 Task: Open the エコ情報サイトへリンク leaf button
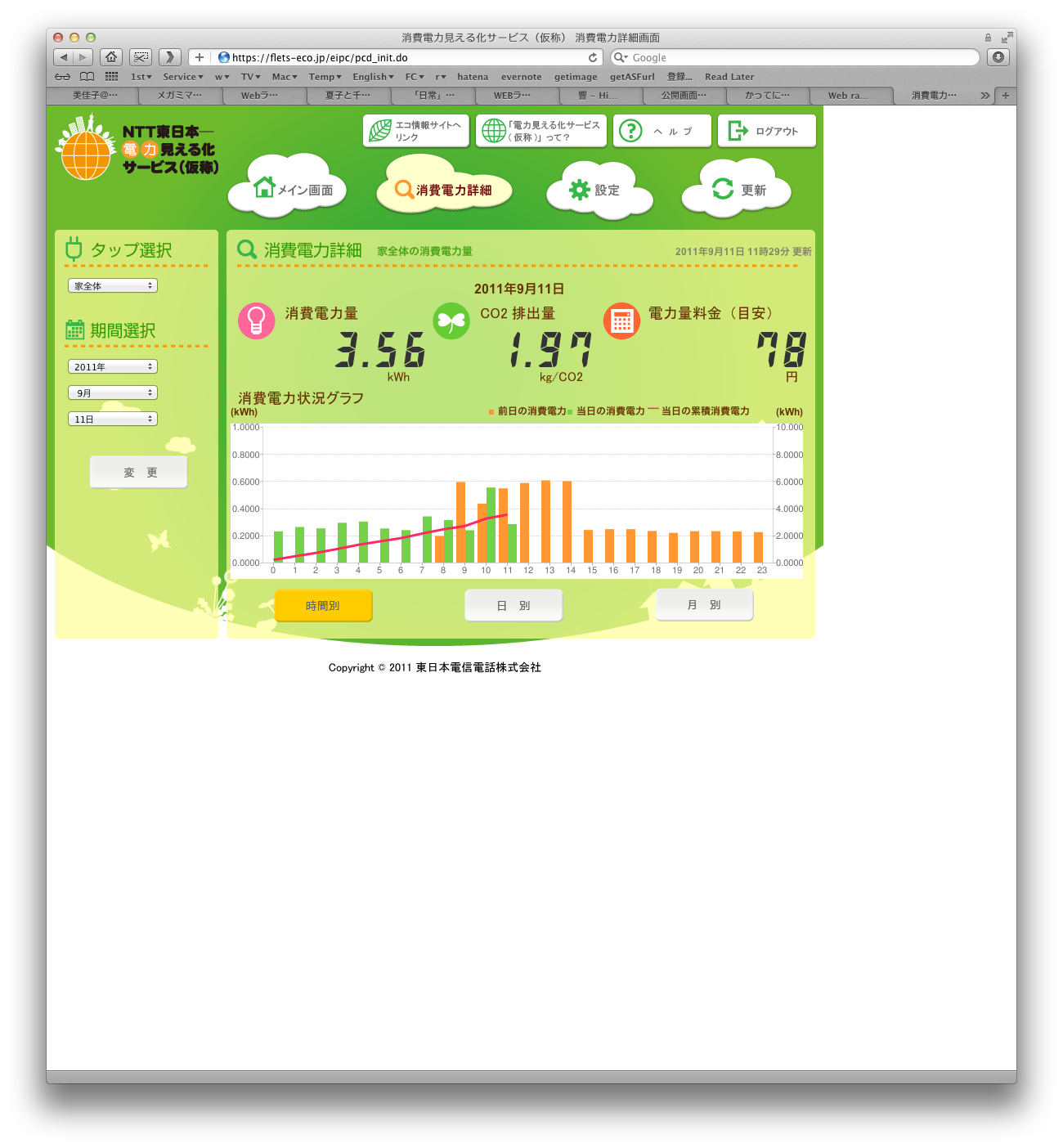coord(415,131)
